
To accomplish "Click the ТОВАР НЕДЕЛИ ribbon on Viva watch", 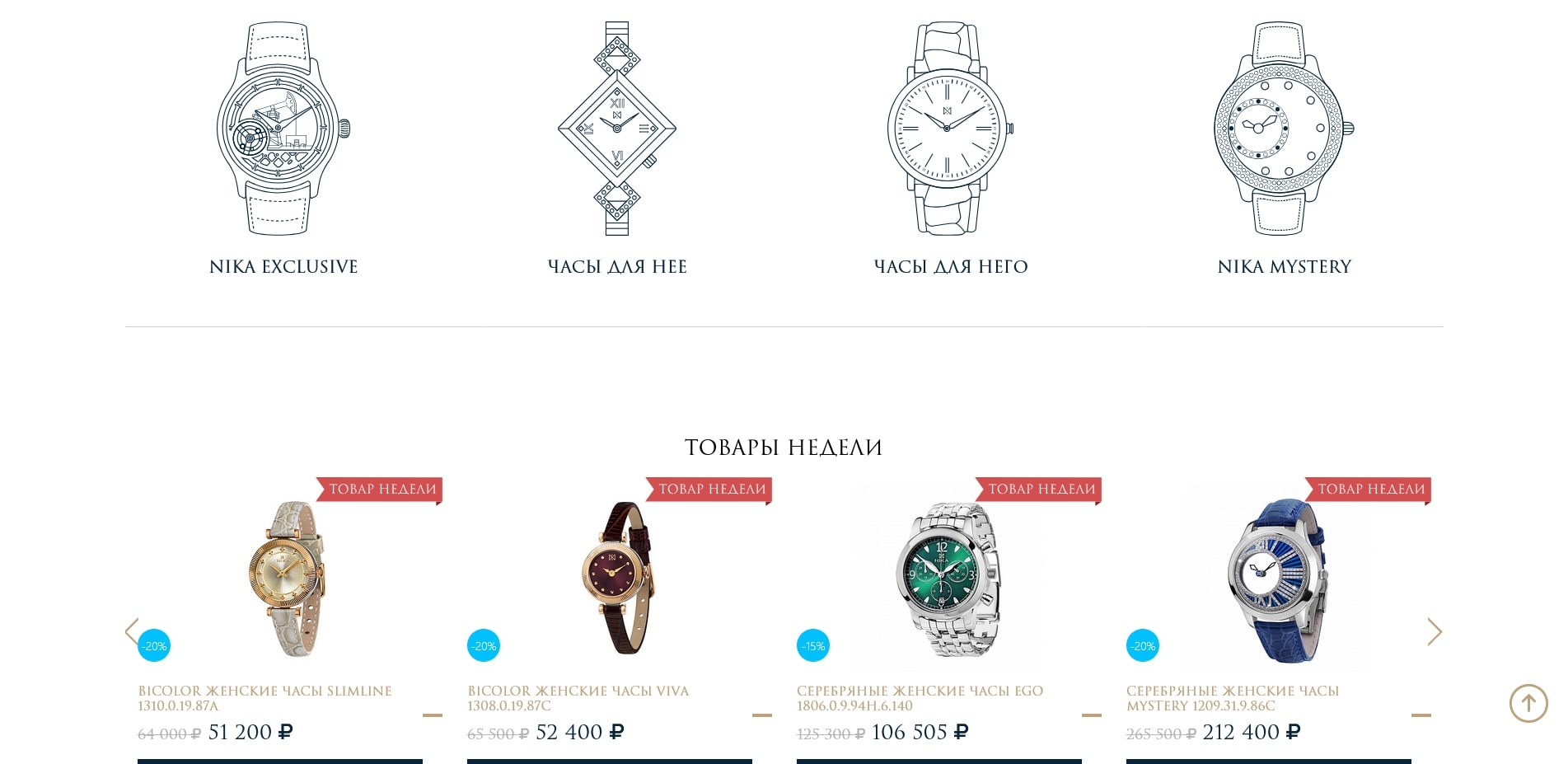I will tap(709, 490).
